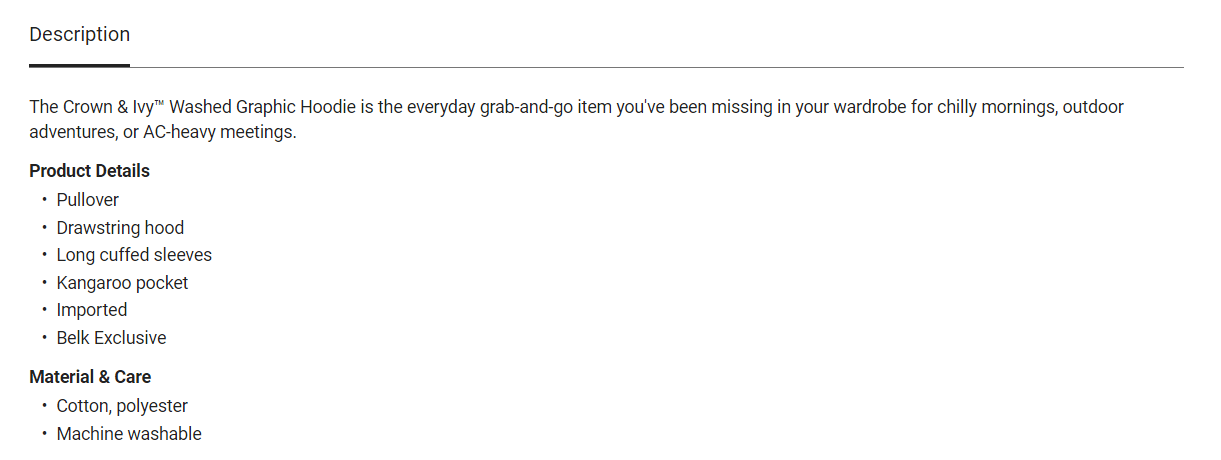Click the Product Details heading

pyautogui.click(x=89, y=171)
